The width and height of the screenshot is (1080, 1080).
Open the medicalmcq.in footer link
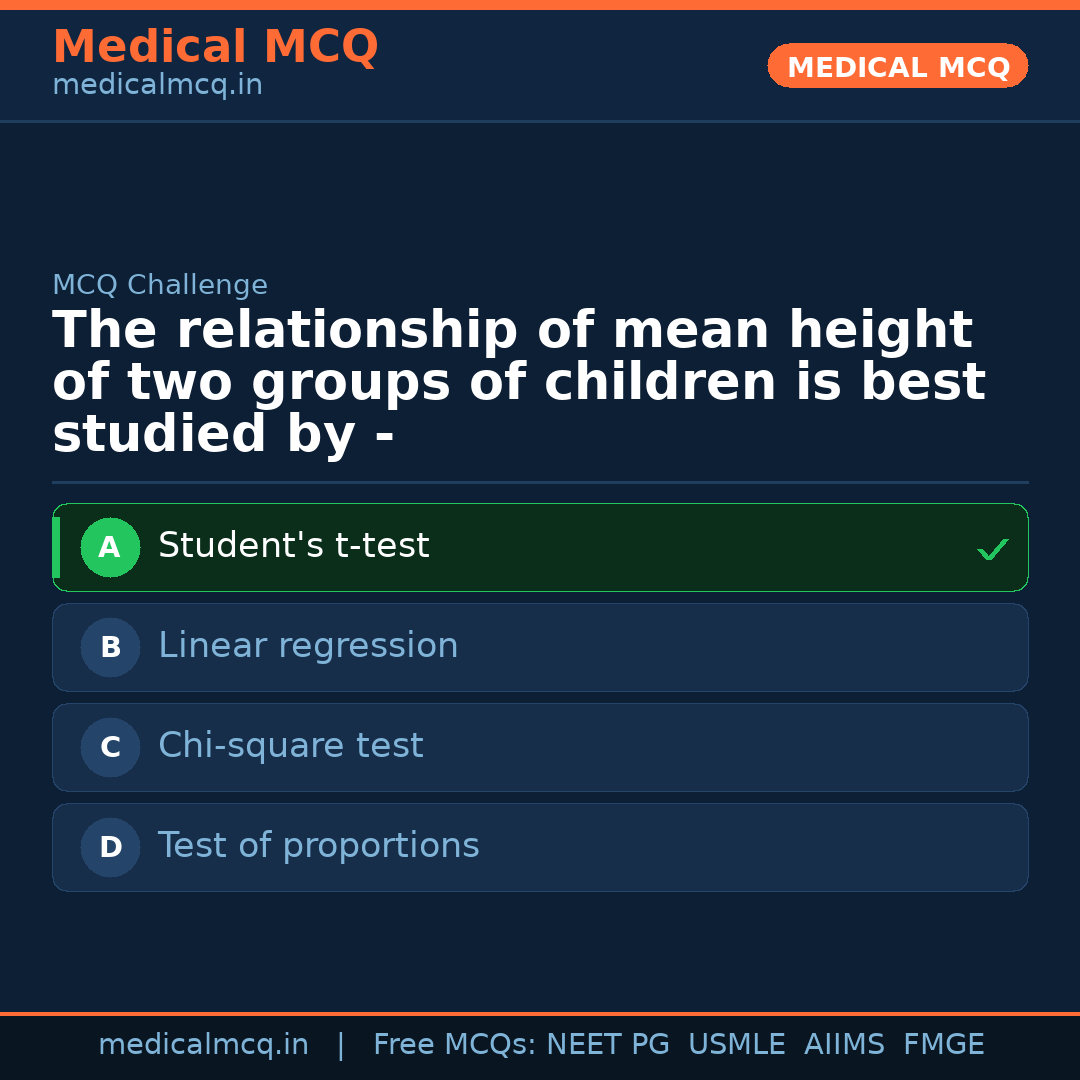tap(204, 1044)
